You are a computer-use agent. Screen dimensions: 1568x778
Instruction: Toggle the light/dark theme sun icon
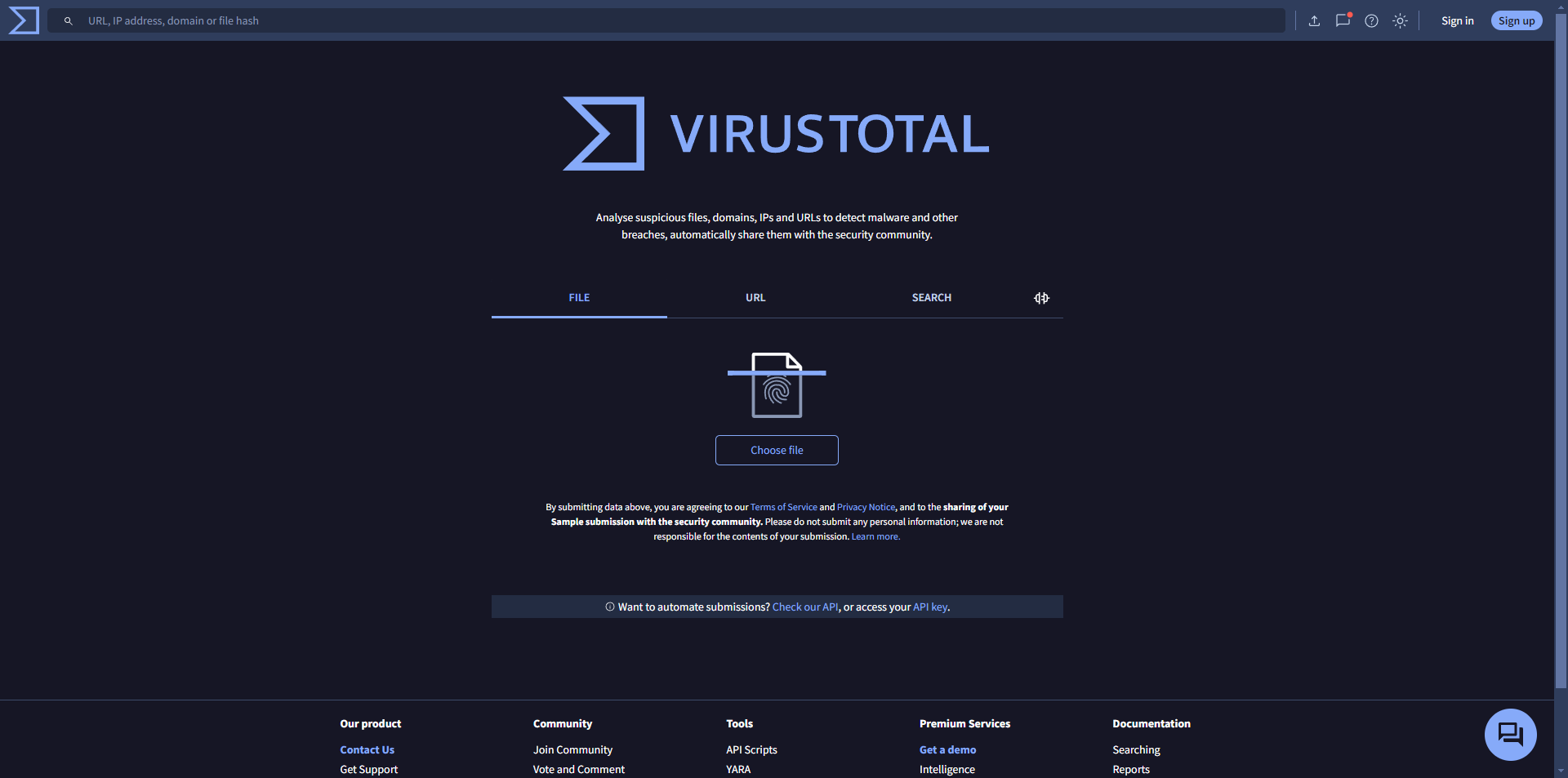click(1400, 21)
